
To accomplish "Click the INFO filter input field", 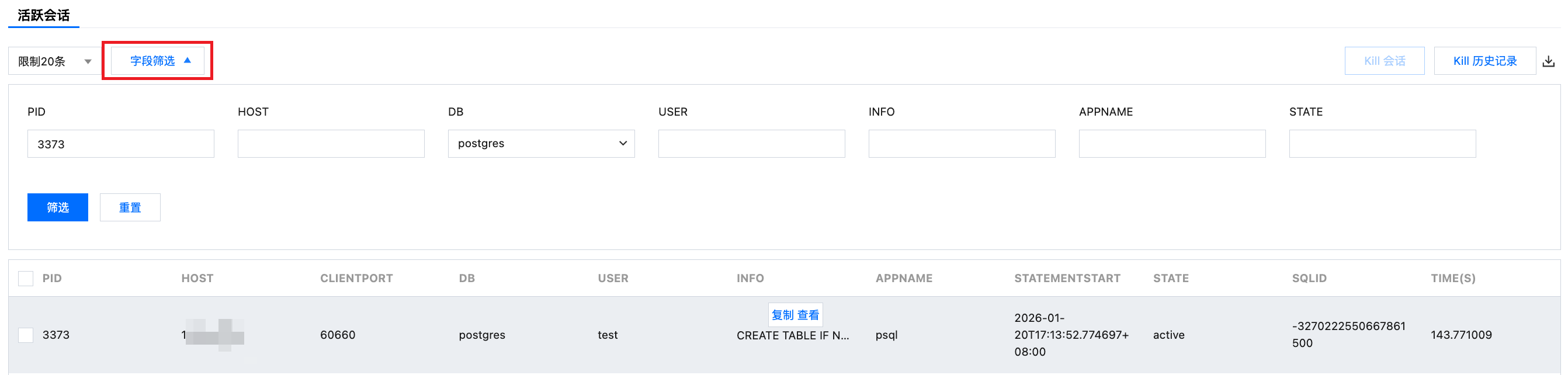I will [x=961, y=144].
